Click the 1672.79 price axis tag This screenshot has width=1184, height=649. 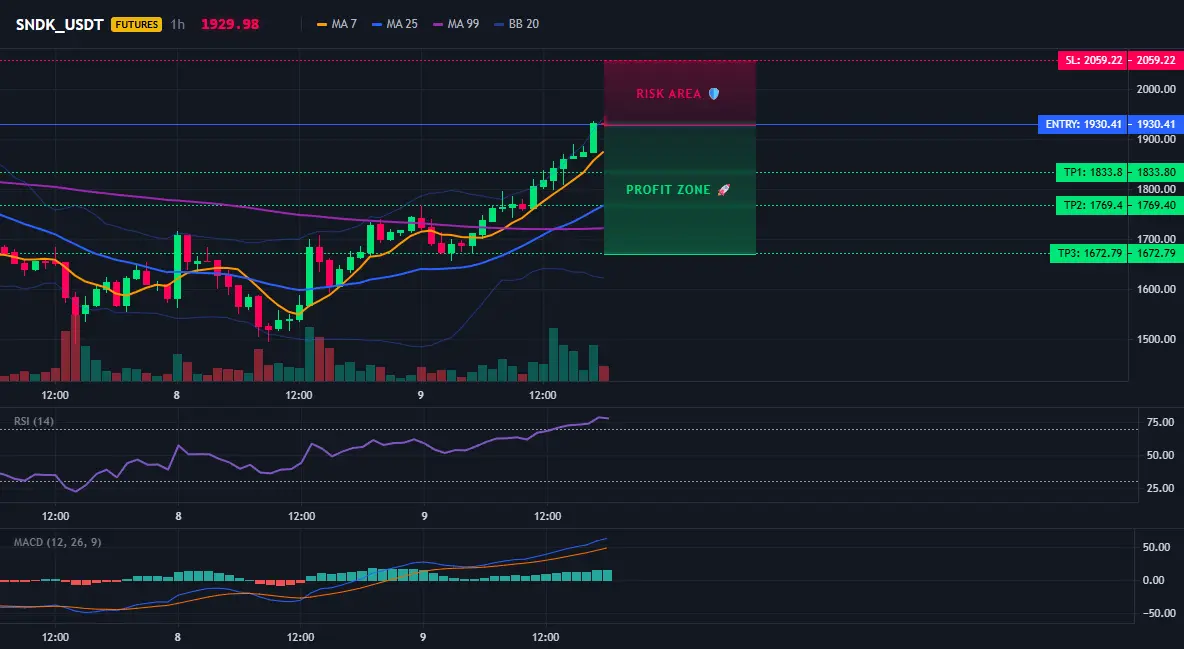[x=1155, y=253]
